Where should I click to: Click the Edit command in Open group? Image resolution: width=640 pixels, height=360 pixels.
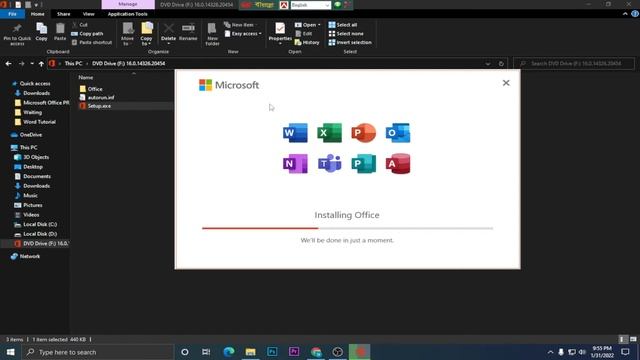point(304,33)
